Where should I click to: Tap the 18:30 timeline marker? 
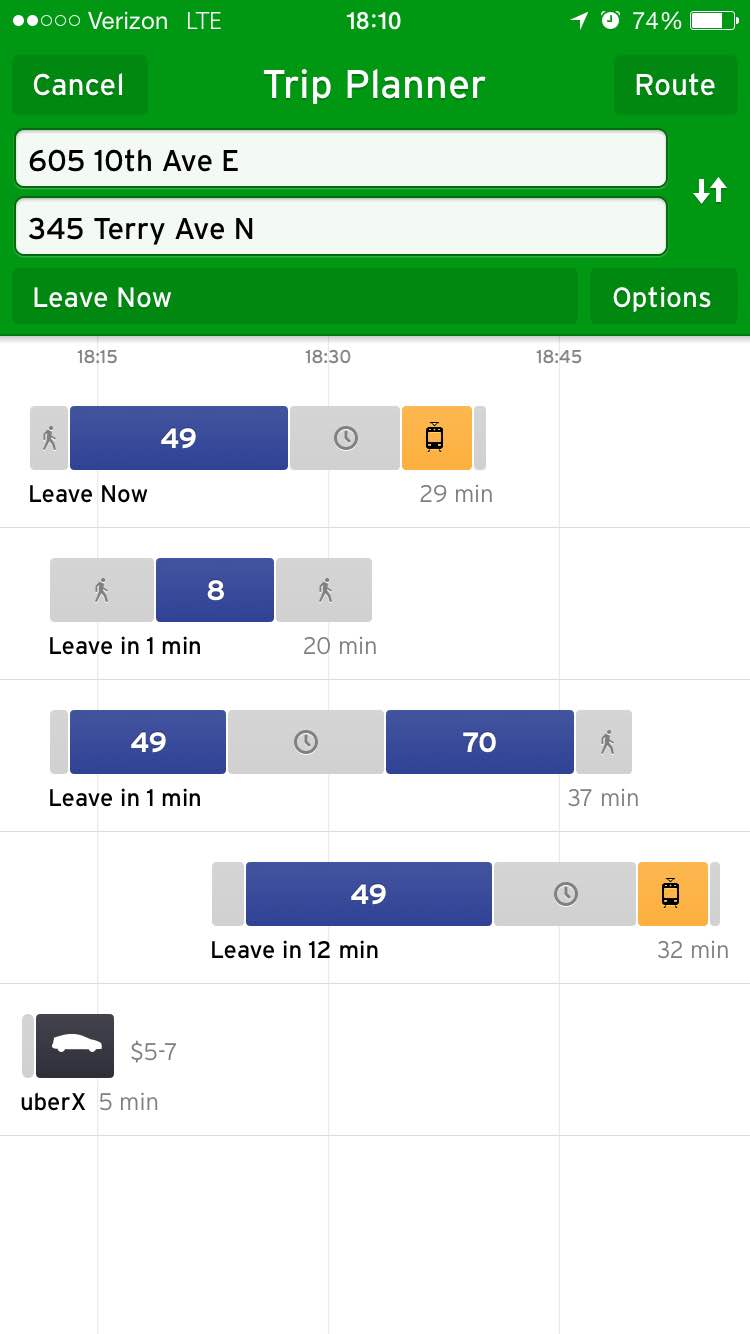click(328, 357)
